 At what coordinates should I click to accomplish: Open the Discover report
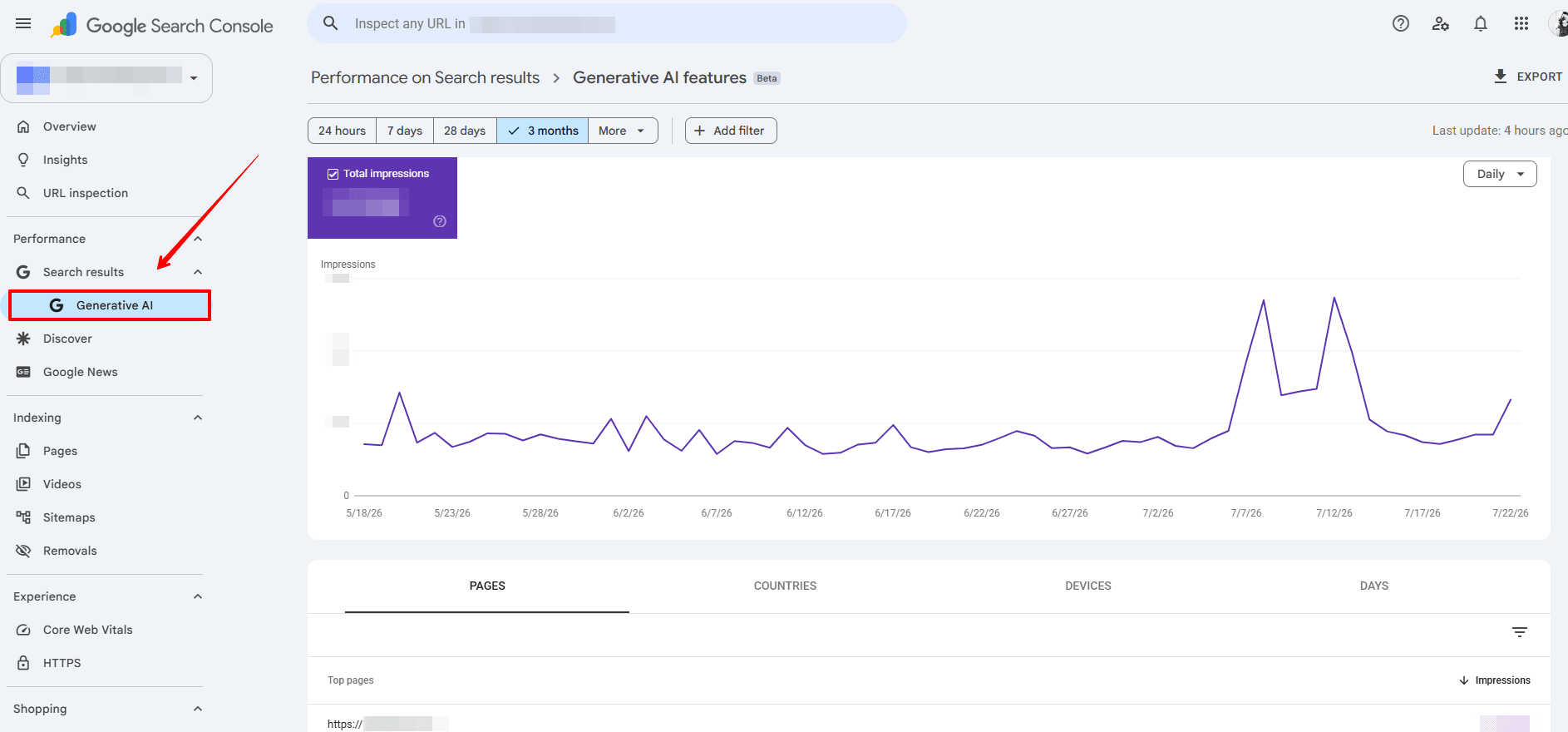pyautogui.click(x=67, y=339)
